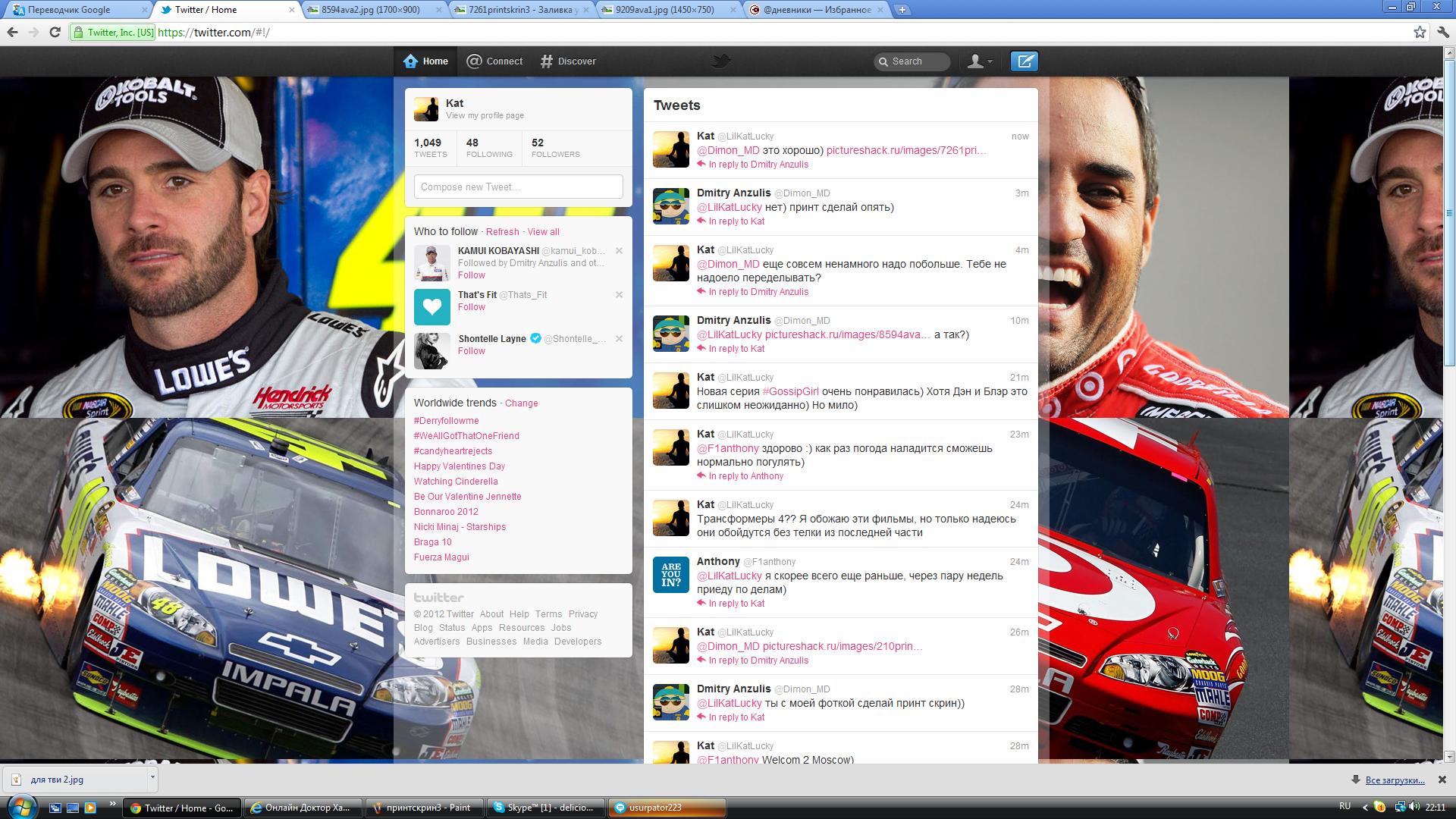Open View my profile page link
This screenshot has width=1456, height=819.
(485, 116)
